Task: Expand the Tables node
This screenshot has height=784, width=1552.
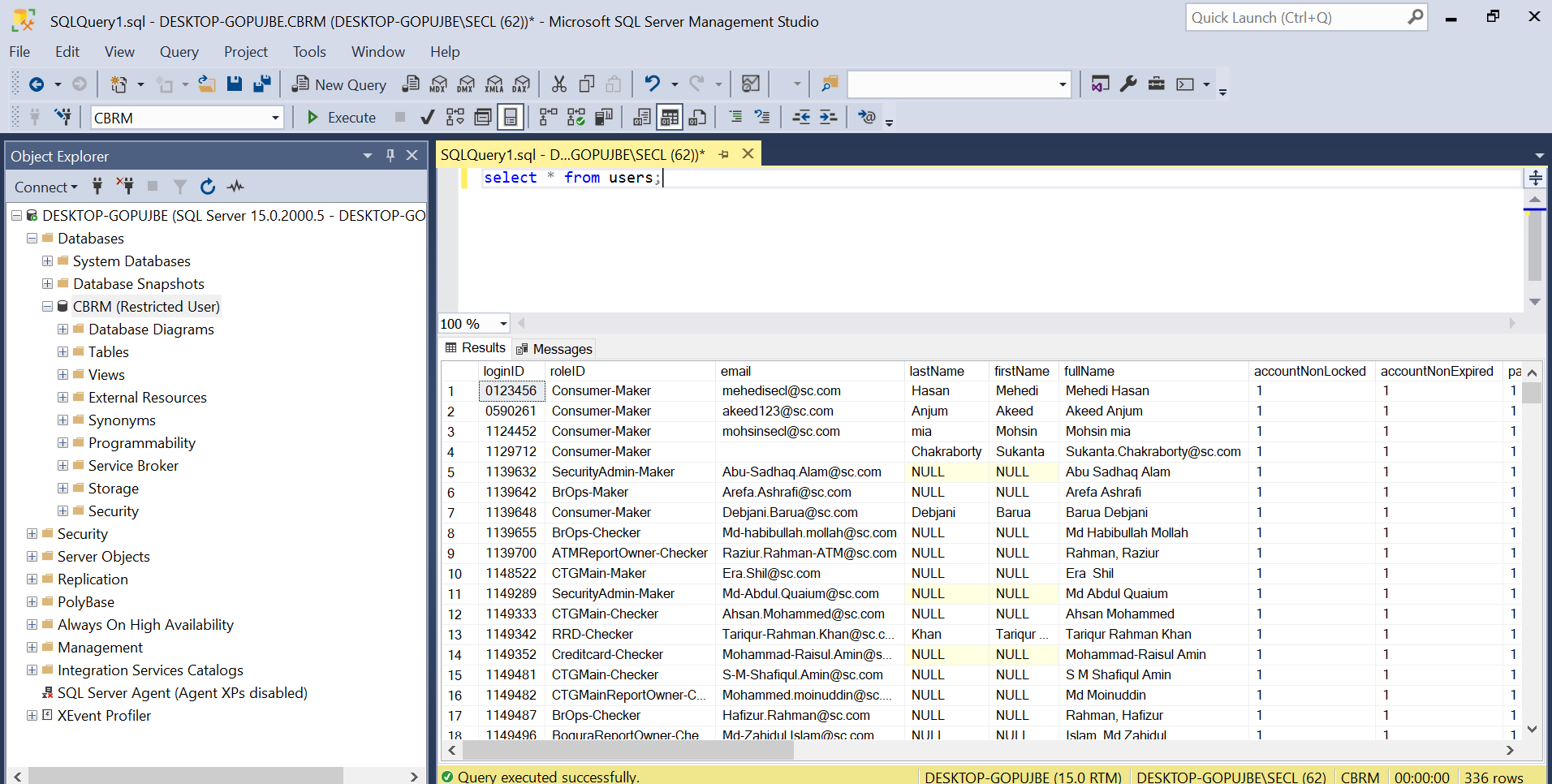Action: point(63,351)
